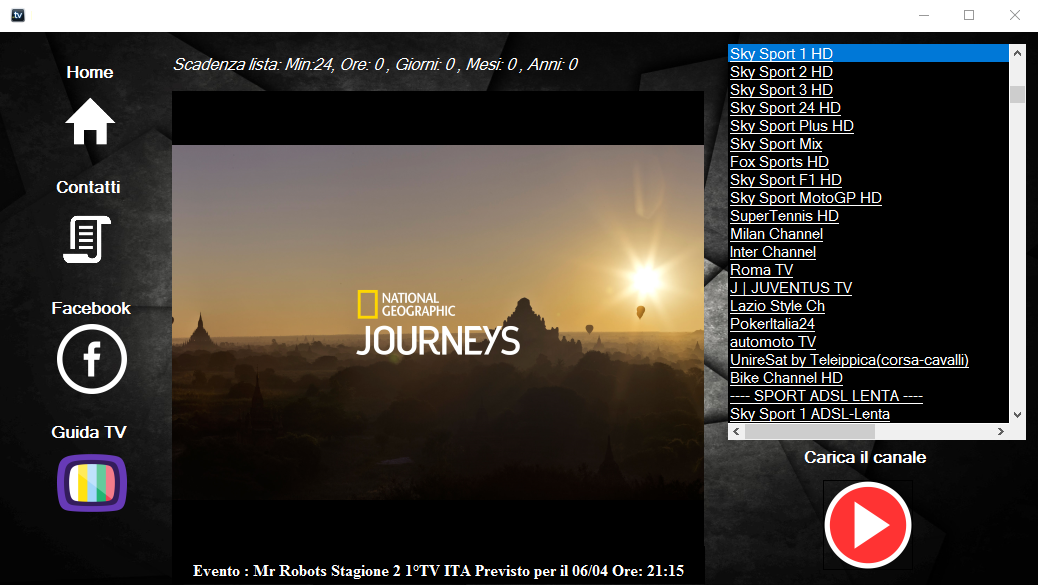Select Sky Sport 1 ADSL-Lenta channel

(x=810, y=414)
